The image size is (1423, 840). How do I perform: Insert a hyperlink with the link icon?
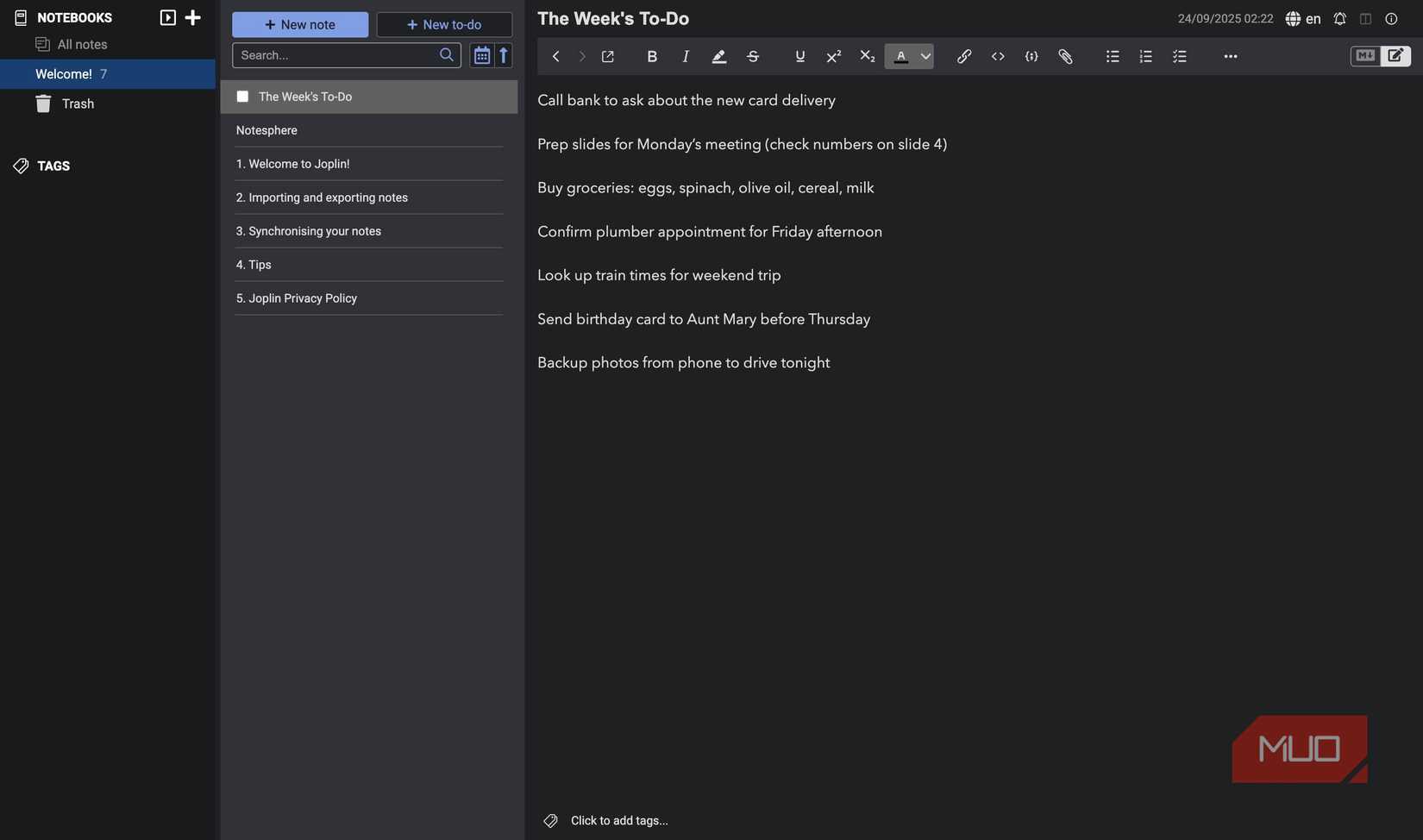tap(964, 56)
